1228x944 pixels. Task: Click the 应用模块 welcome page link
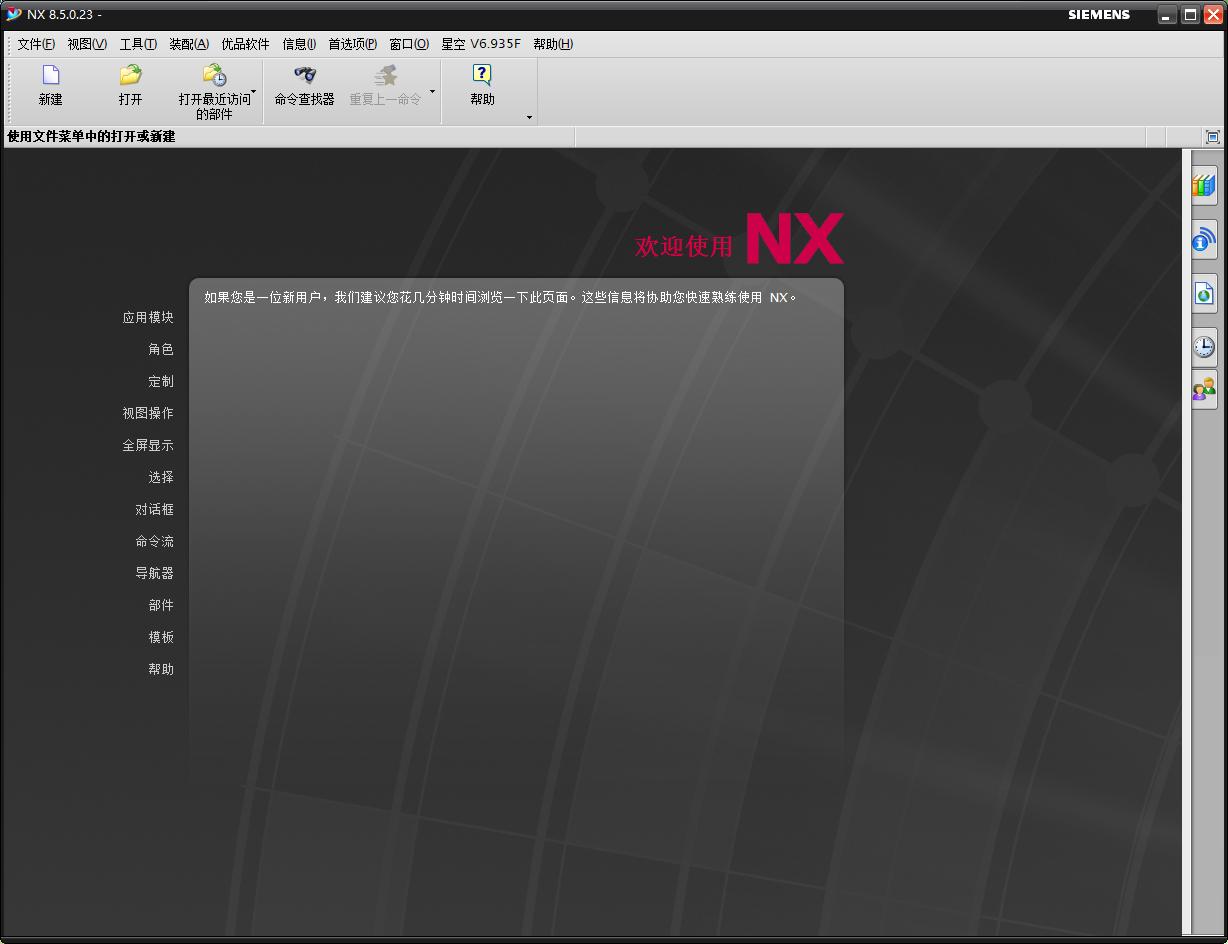coord(147,316)
